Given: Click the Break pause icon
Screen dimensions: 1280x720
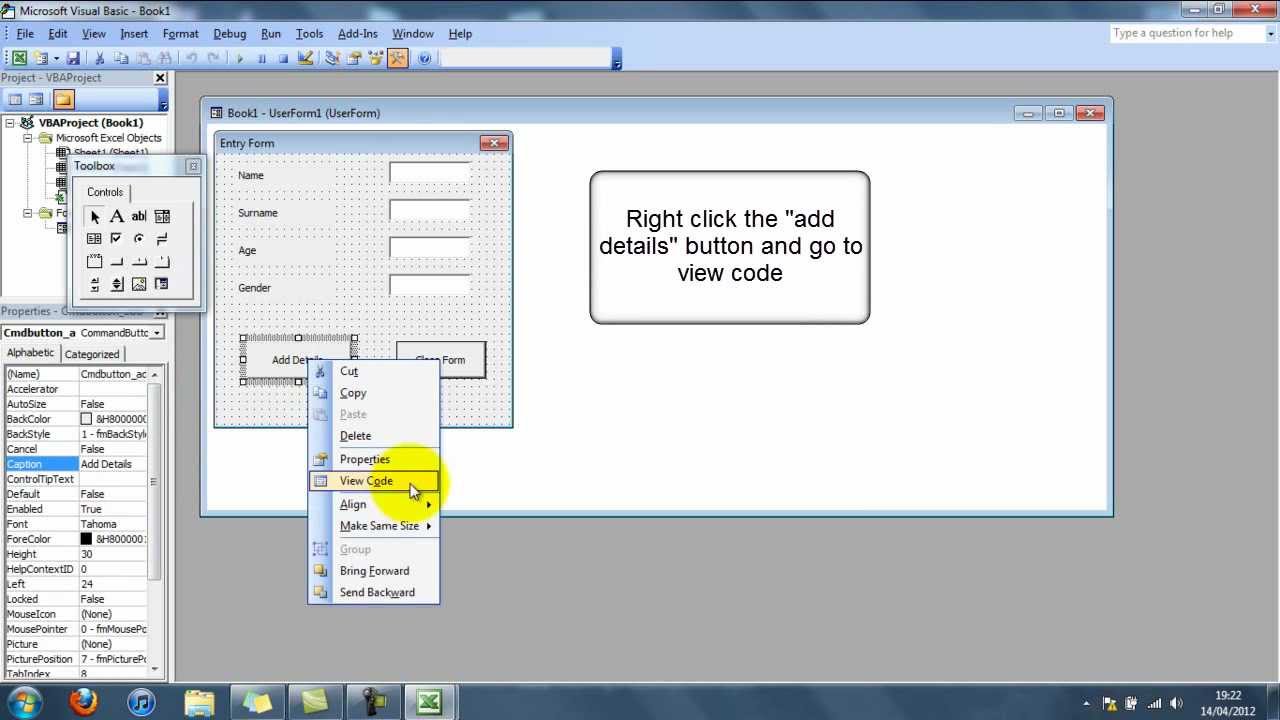Looking at the screenshot, I should point(262,59).
